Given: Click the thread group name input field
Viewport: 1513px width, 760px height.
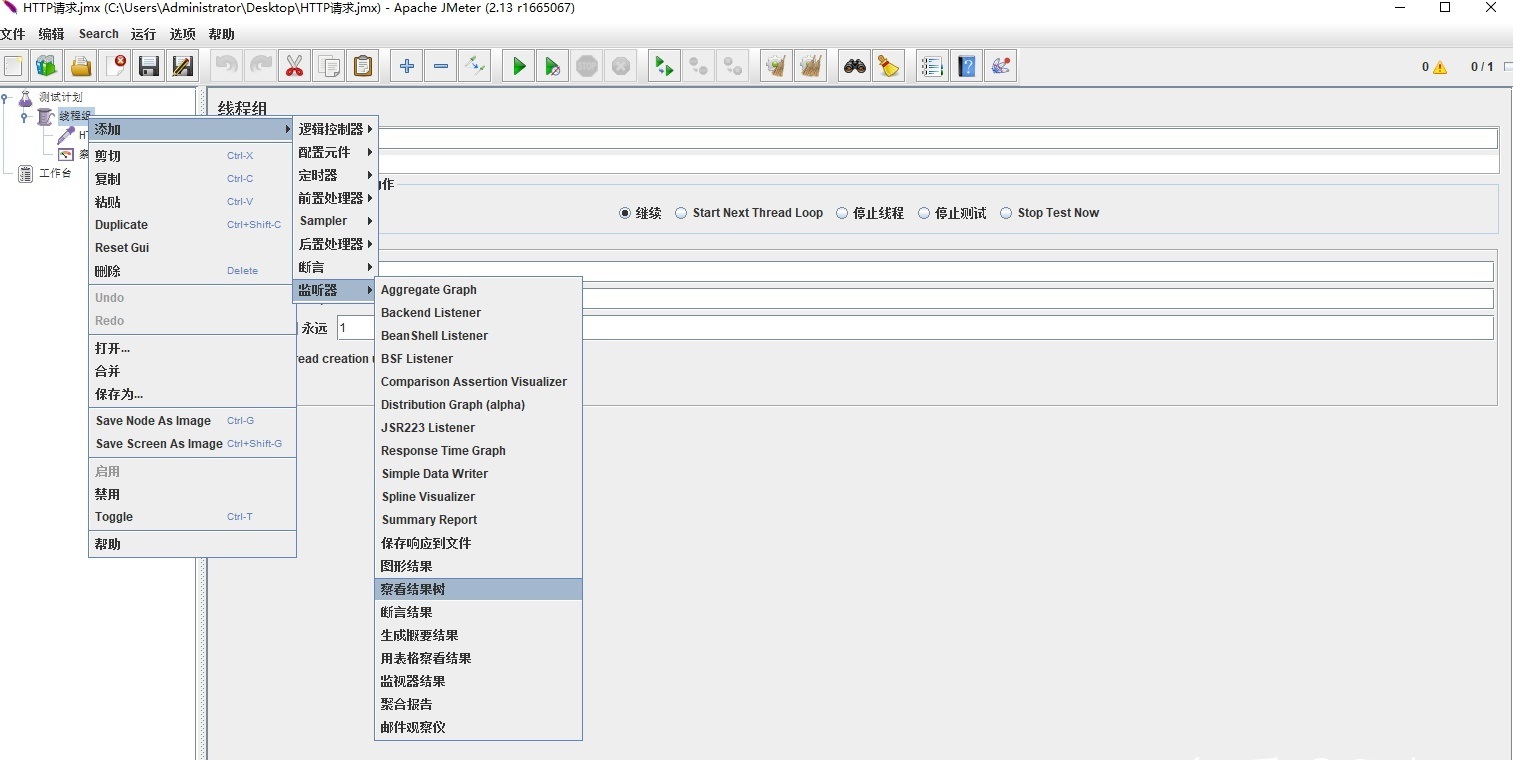Looking at the screenshot, I should click(x=937, y=138).
